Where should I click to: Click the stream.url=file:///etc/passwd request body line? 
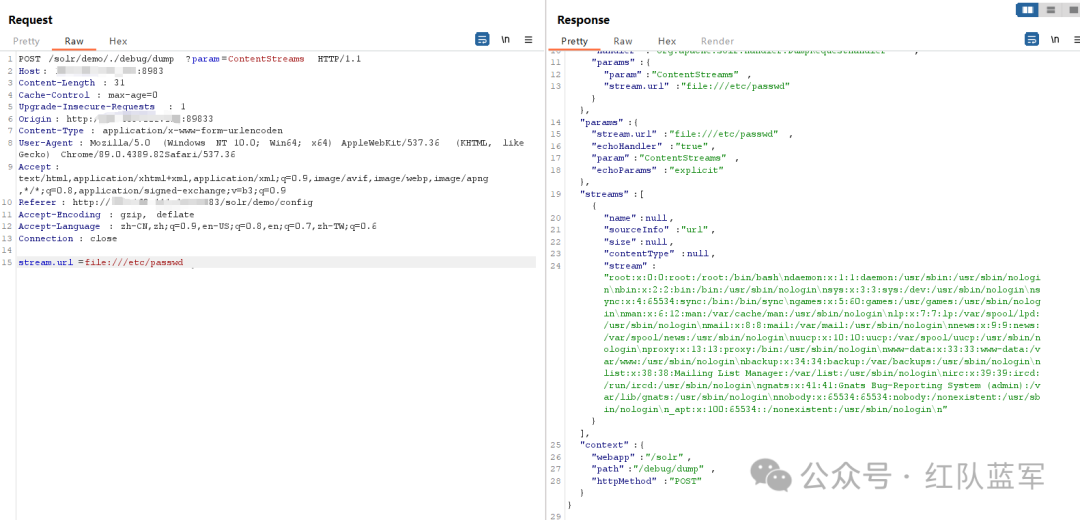coord(101,262)
